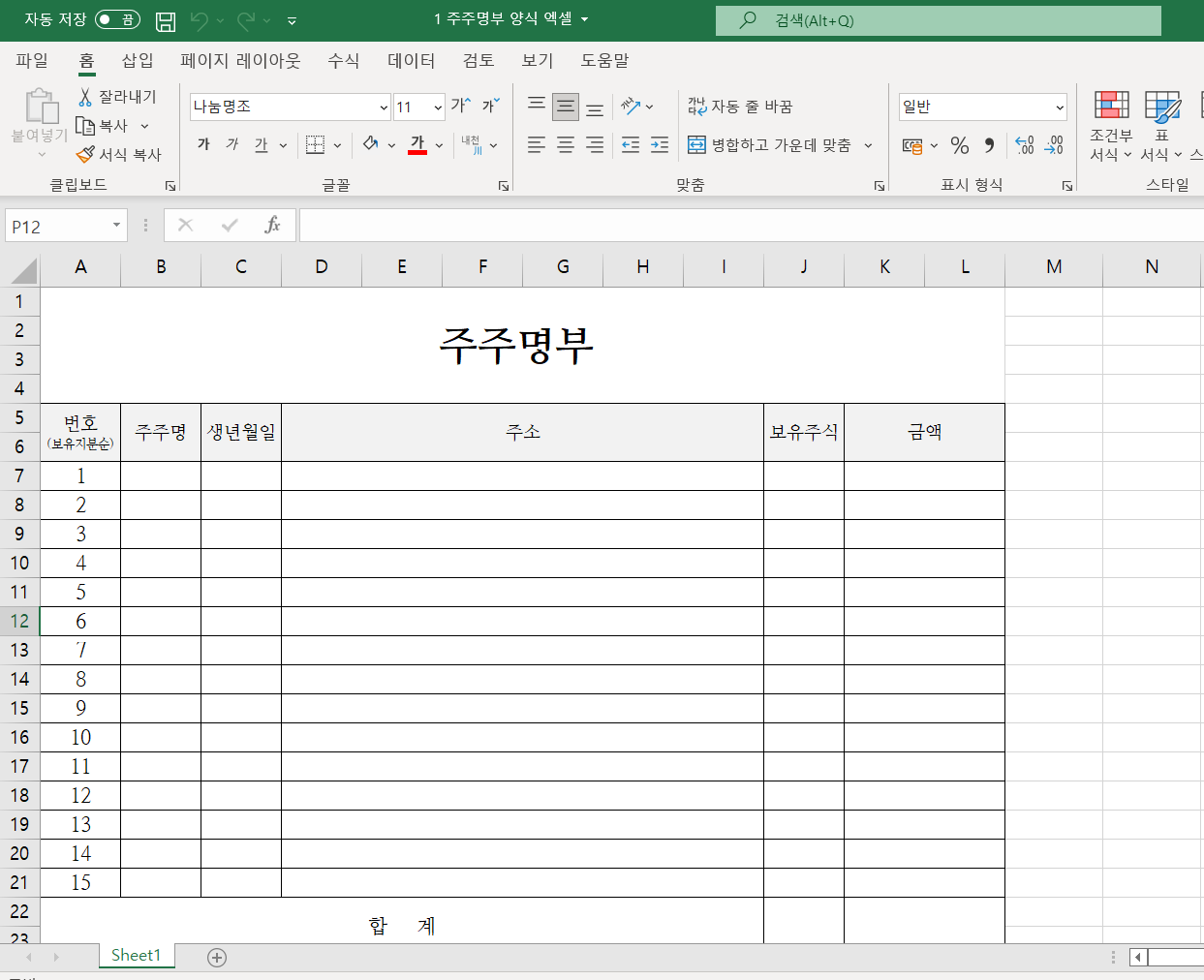Screen dimensions: 1204x980
Task: Click the text orientation icon
Action: tap(632, 106)
